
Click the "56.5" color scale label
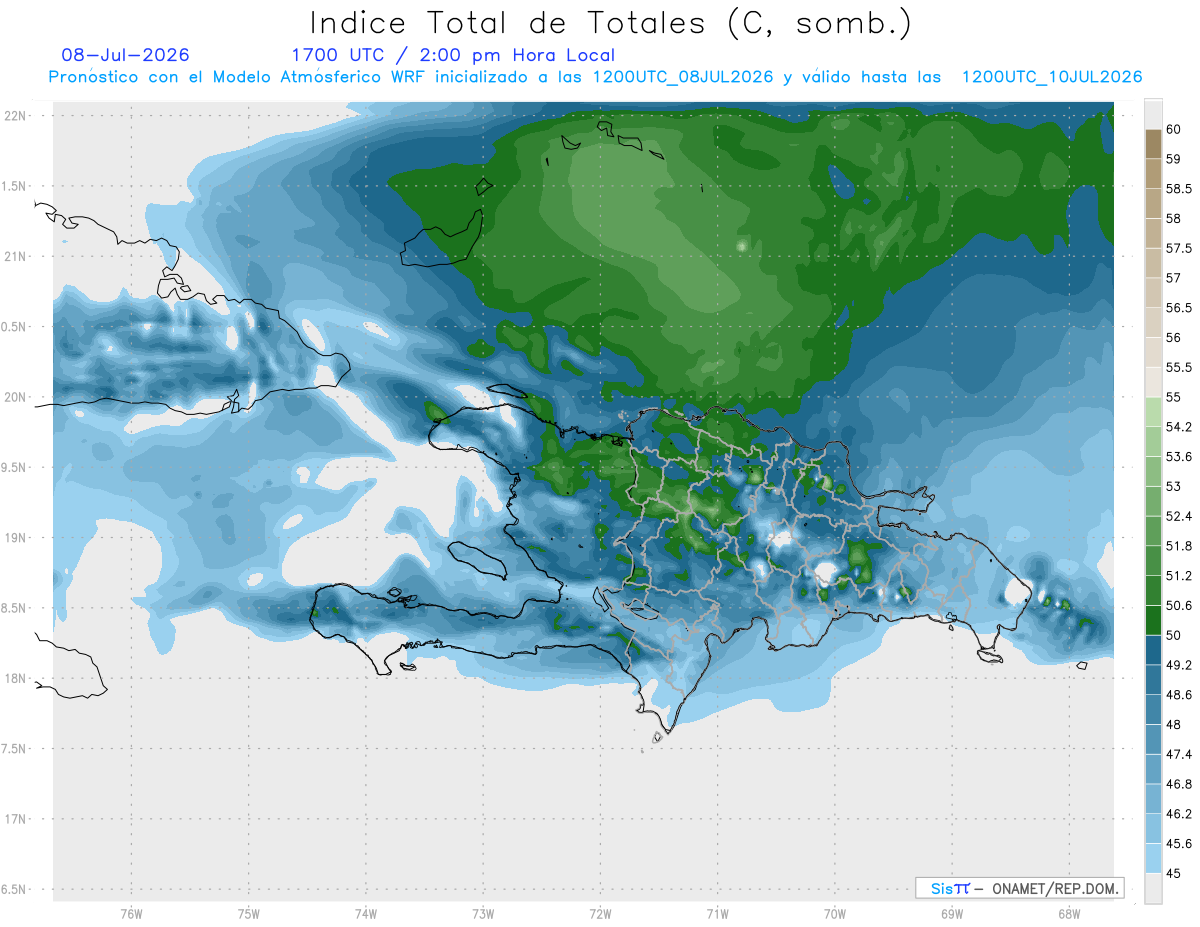pos(1178,308)
